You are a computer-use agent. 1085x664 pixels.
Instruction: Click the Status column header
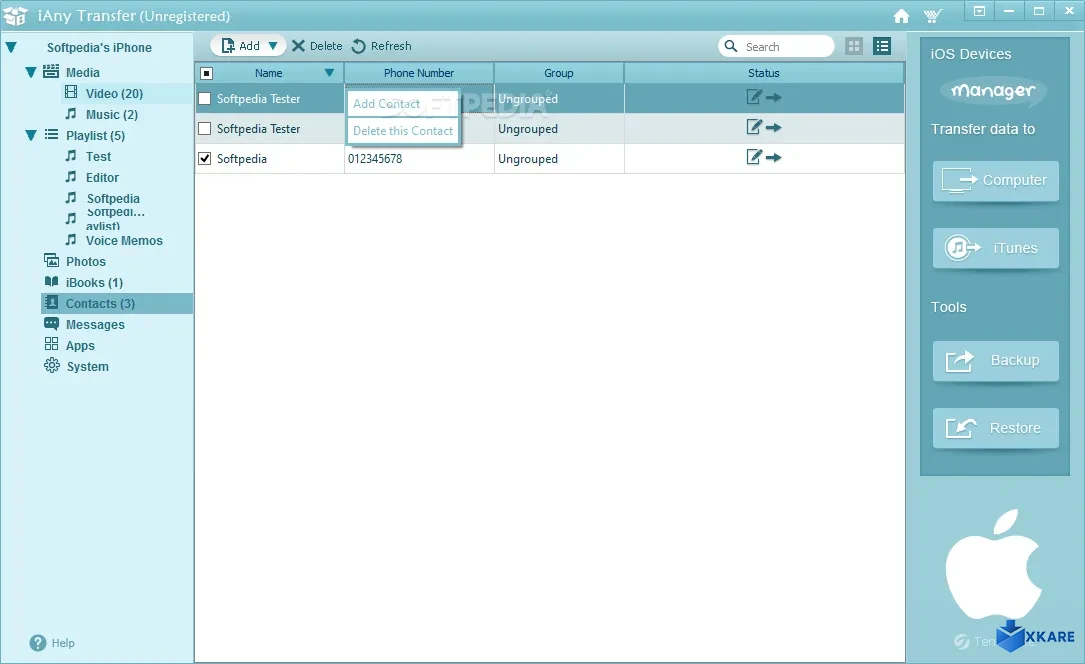coord(764,73)
